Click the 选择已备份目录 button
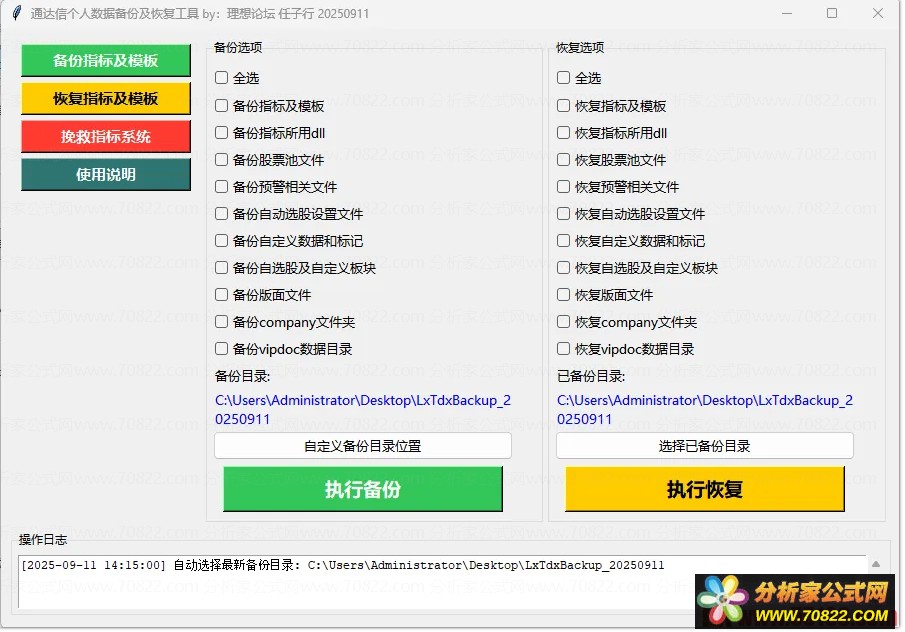 pyautogui.click(x=705, y=446)
